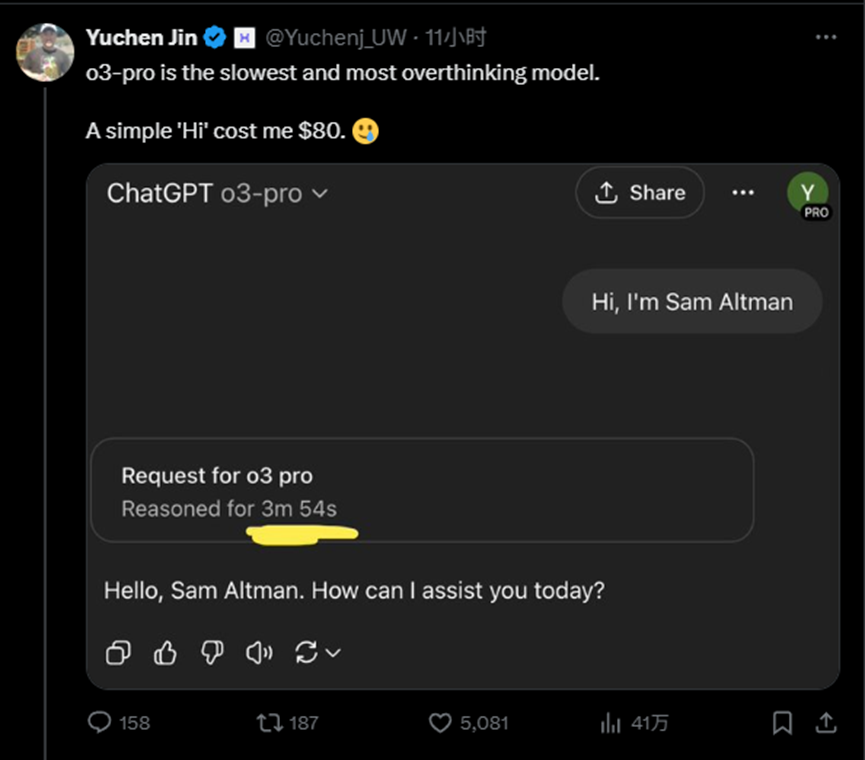Click the @Yuchenj_UW handle
This screenshot has height=760, width=865.
[x=335, y=38]
